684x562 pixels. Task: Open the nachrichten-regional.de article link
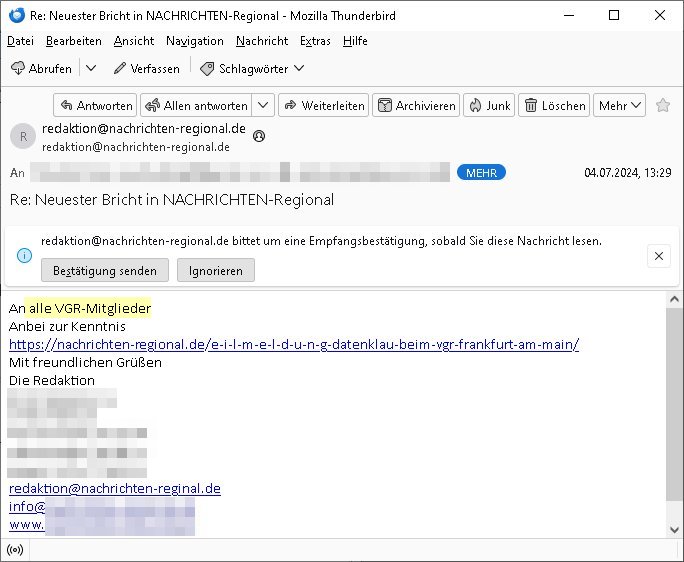[294, 345]
